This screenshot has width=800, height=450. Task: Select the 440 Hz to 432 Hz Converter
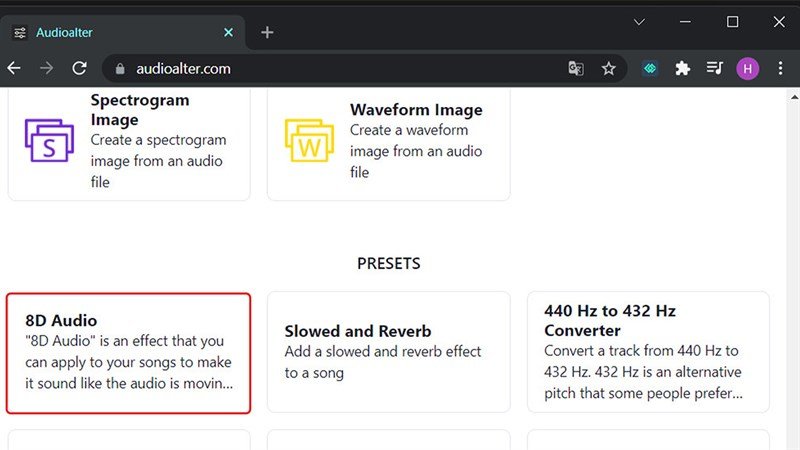pos(648,352)
